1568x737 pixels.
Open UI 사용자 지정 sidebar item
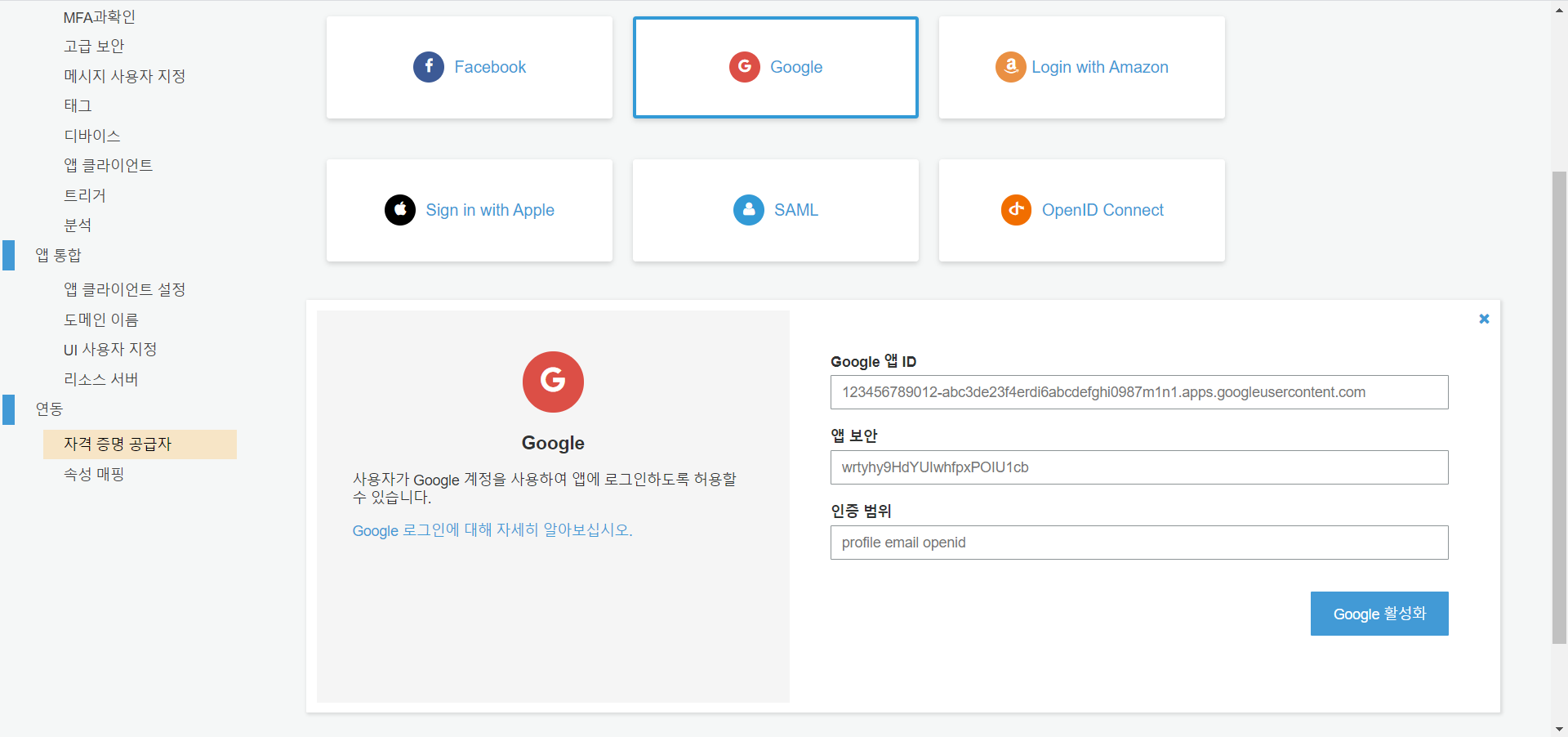pos(110,350)
